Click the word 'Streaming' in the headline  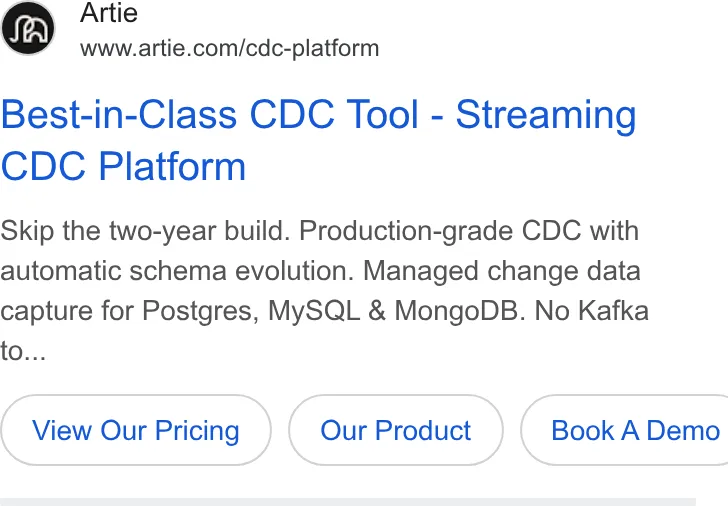coord(546,116)
